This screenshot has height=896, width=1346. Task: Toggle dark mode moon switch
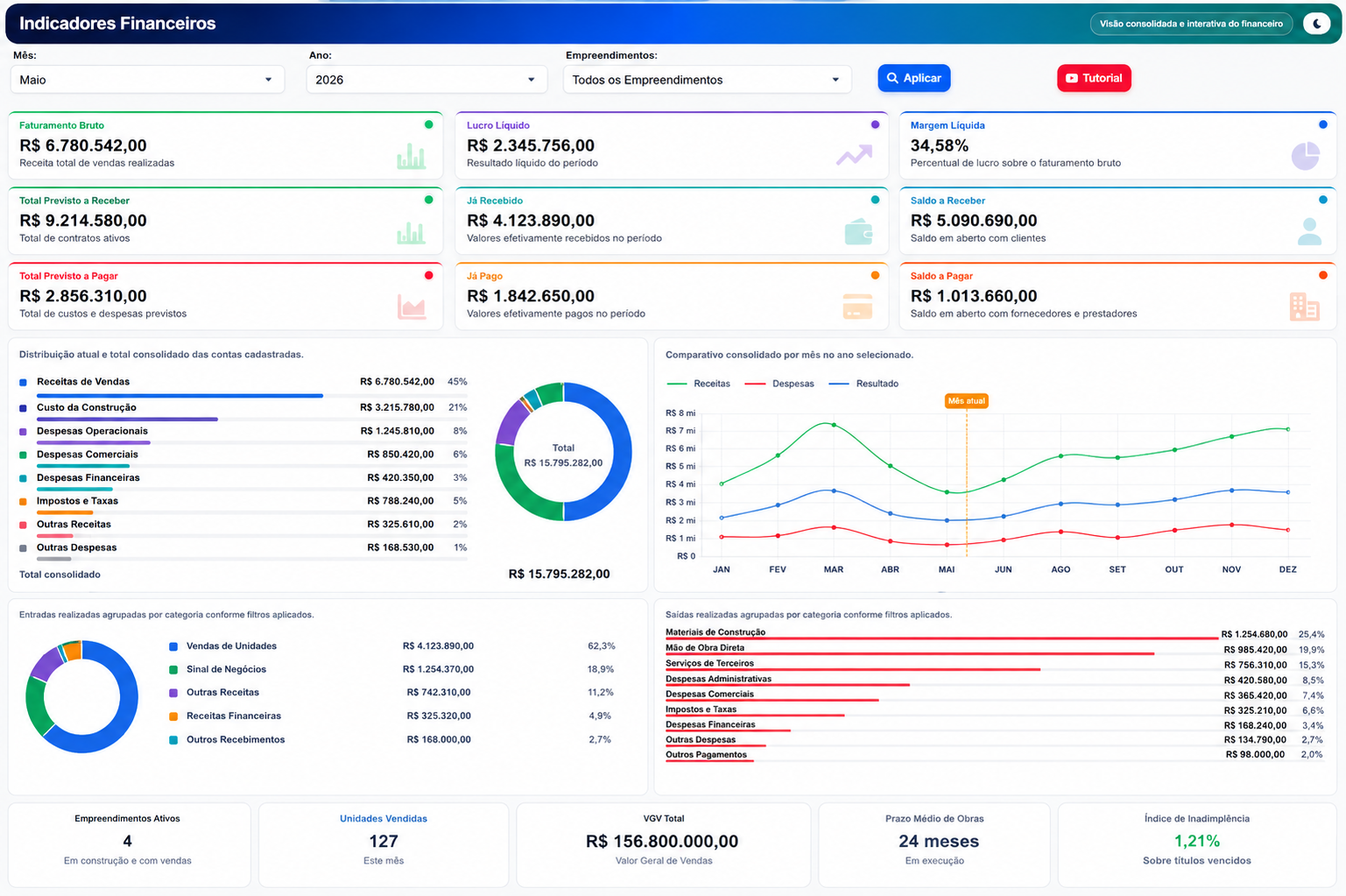[x=1316, y=24]
